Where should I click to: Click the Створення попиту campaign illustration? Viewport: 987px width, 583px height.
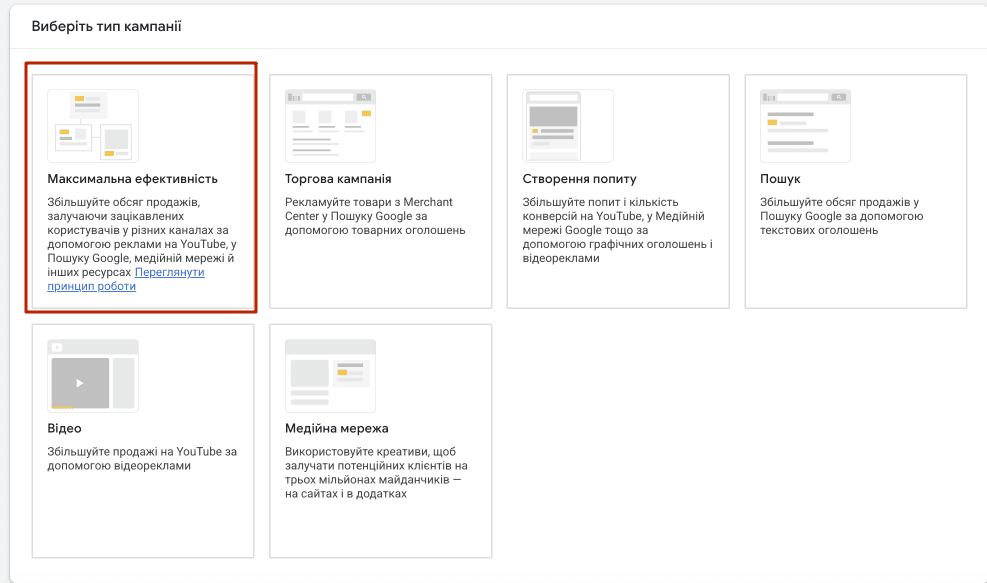(568, 126)
